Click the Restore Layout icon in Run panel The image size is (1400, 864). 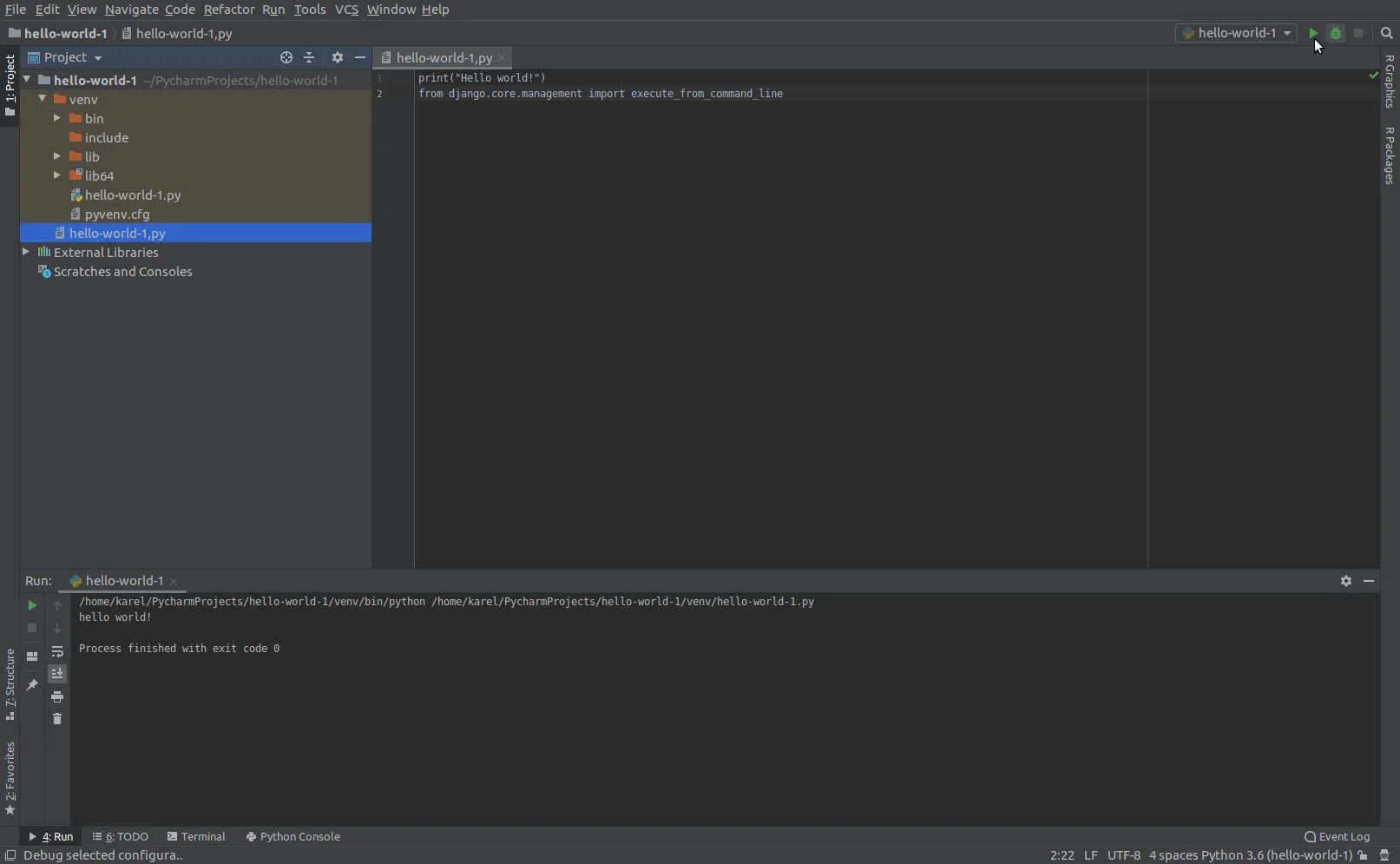pos(32,656)
